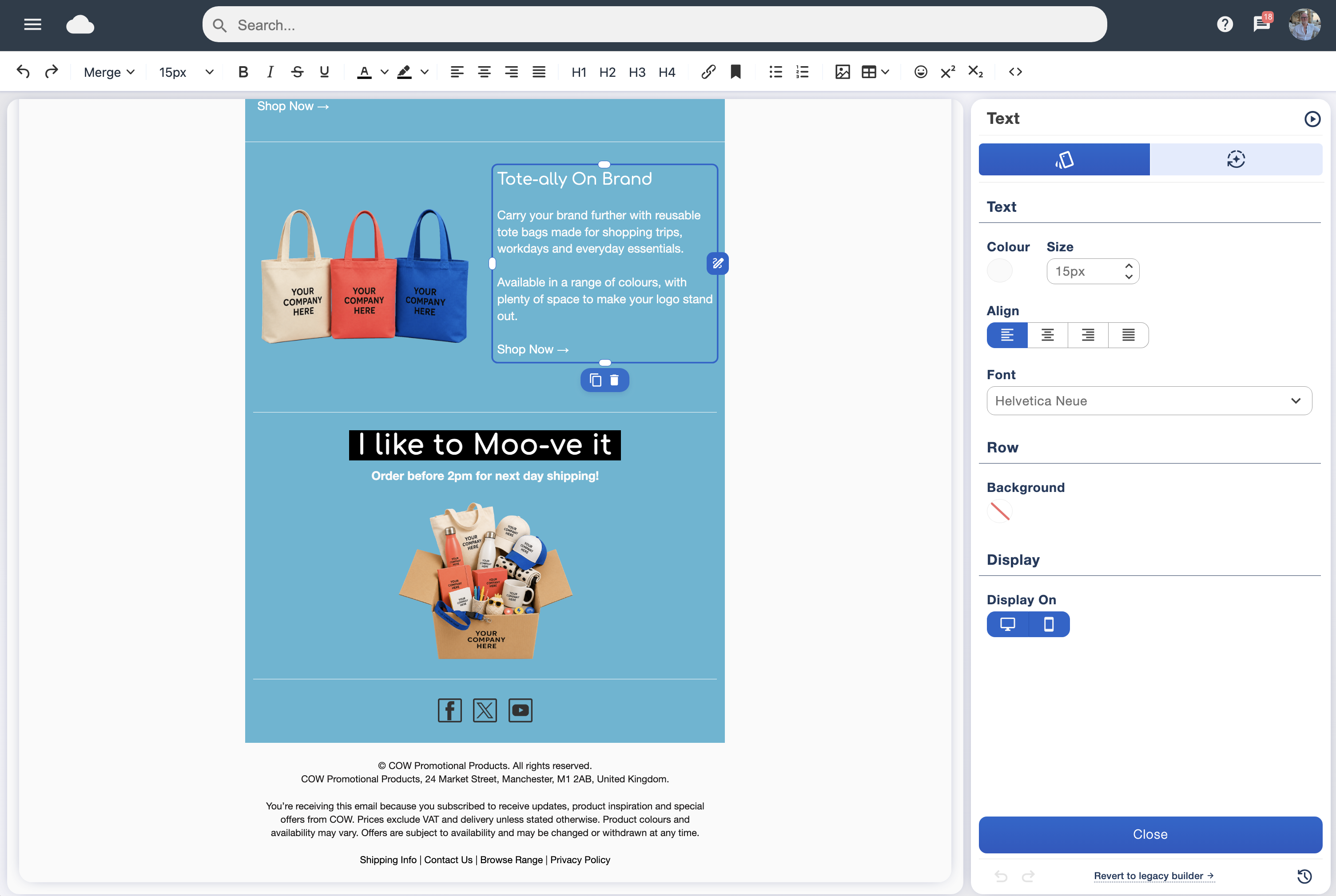Apply H4 heading style
Viewport: 1336px width, 896px height.
667,72
